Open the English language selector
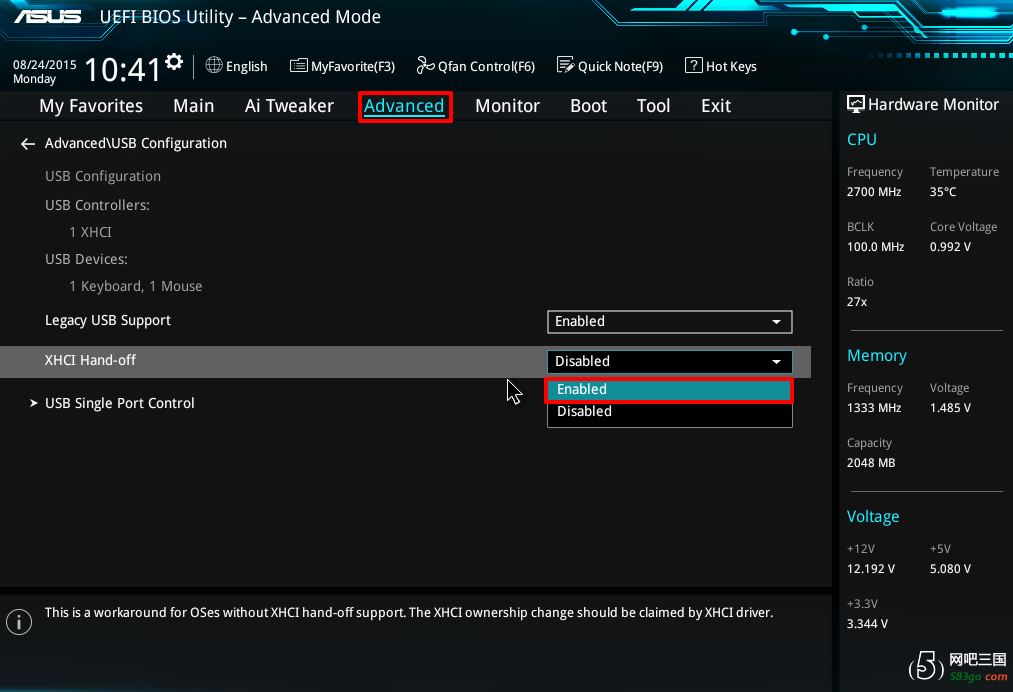Screen dimensions: 1013x692 (236, 66)
